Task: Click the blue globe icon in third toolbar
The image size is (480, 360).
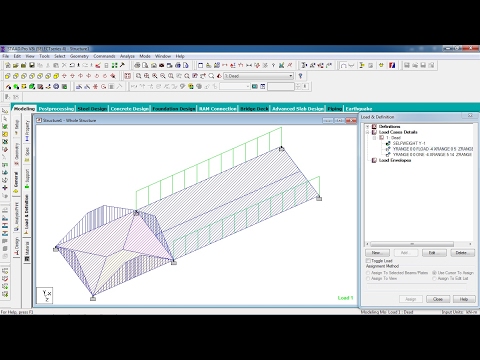Action: coord(56,87)
